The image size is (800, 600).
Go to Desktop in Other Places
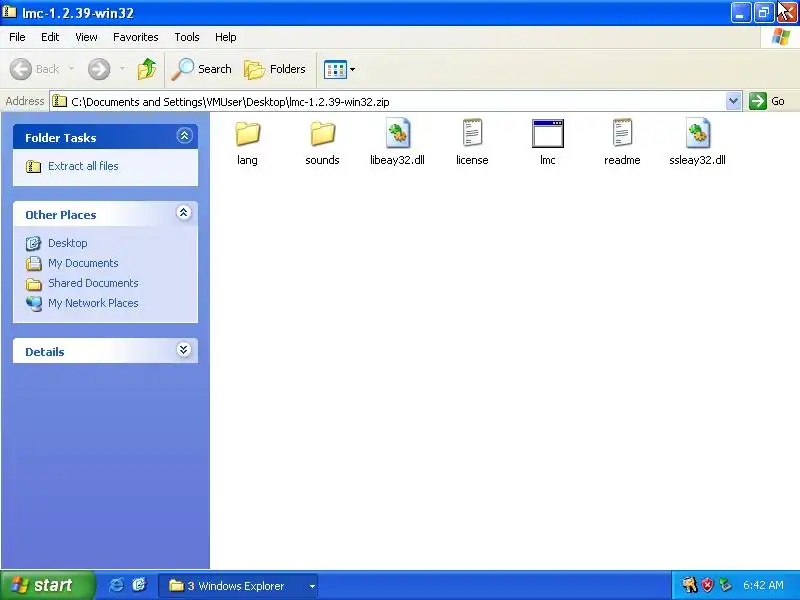tap(67, 243)
